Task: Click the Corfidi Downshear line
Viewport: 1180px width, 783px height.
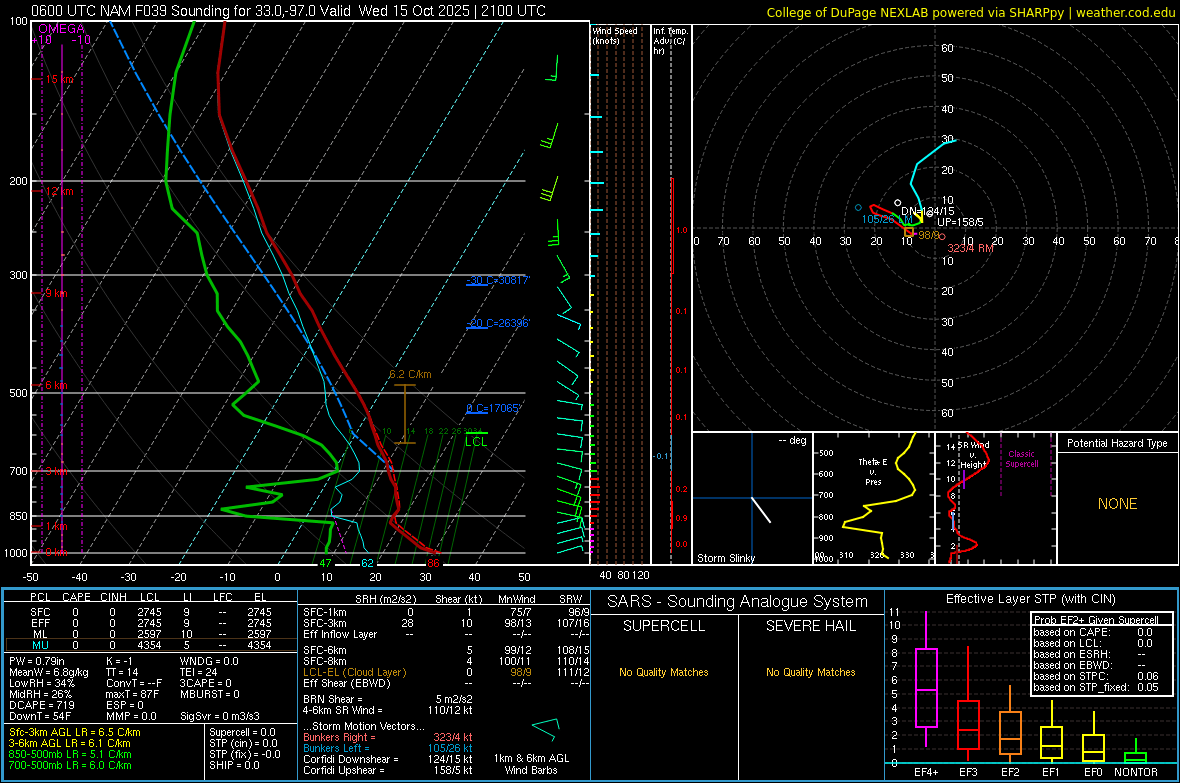Action: tap(388, 760)
